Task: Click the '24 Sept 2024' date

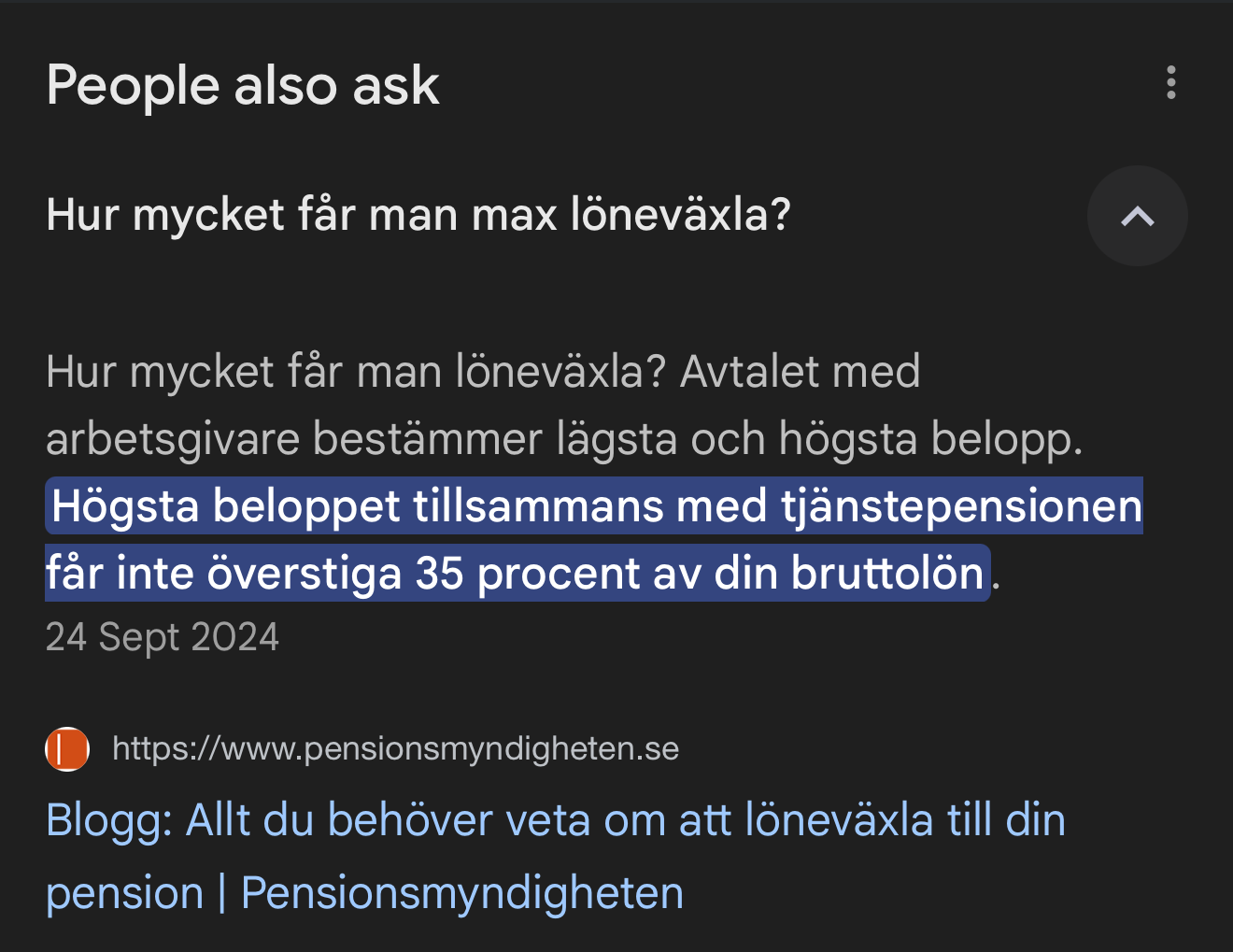Action: click(x=163, y=637)
